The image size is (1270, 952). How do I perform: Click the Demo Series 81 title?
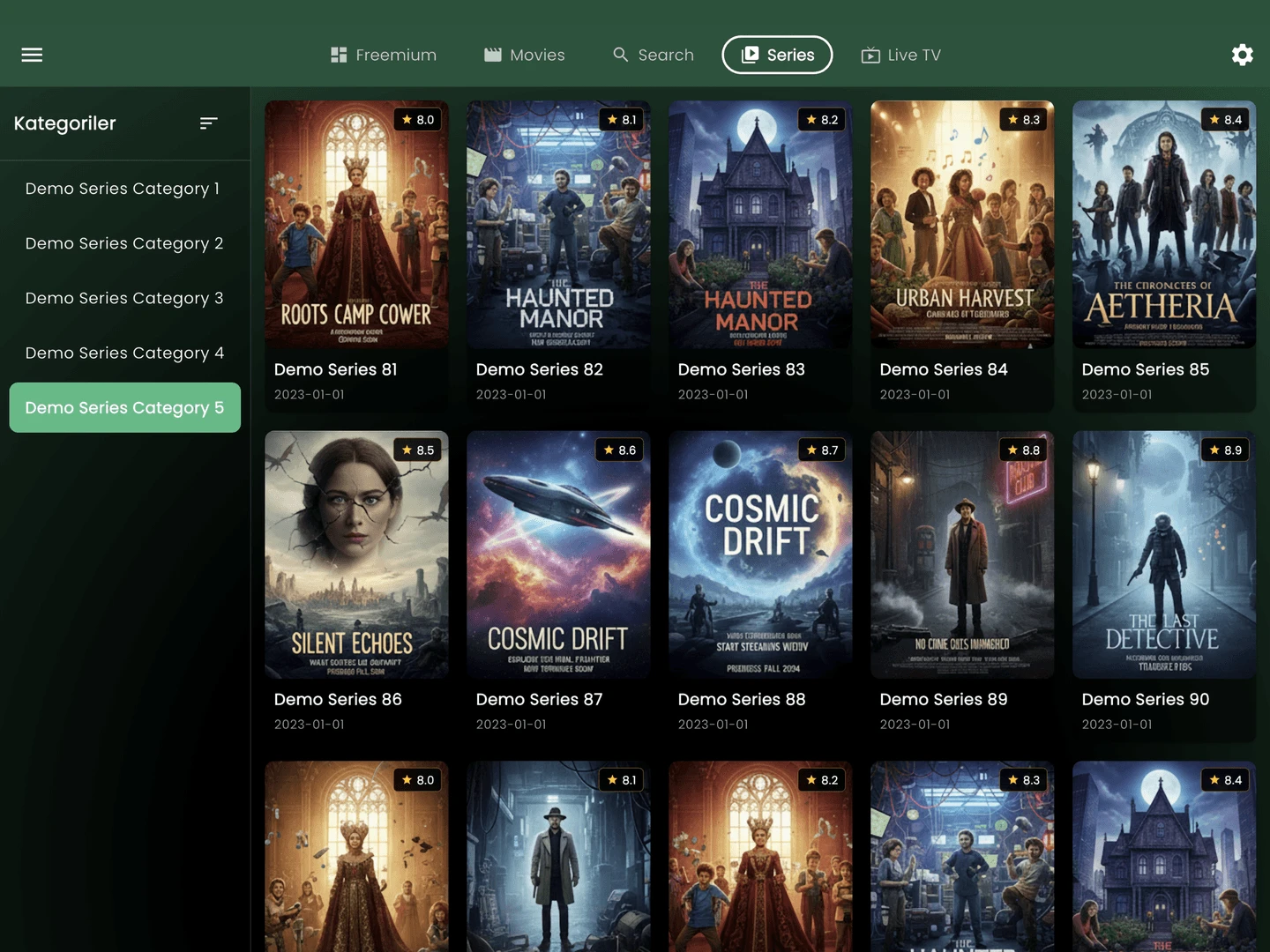[335, 369]
